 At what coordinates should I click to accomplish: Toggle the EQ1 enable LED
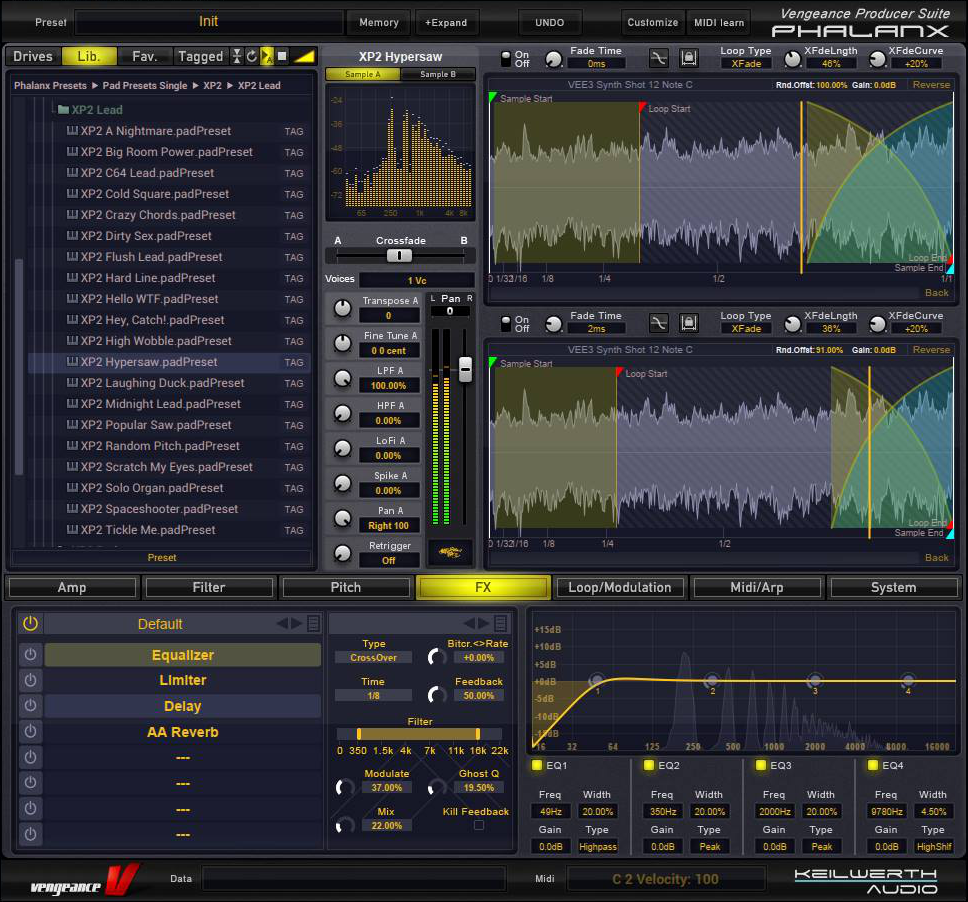(x=537, y=766)
